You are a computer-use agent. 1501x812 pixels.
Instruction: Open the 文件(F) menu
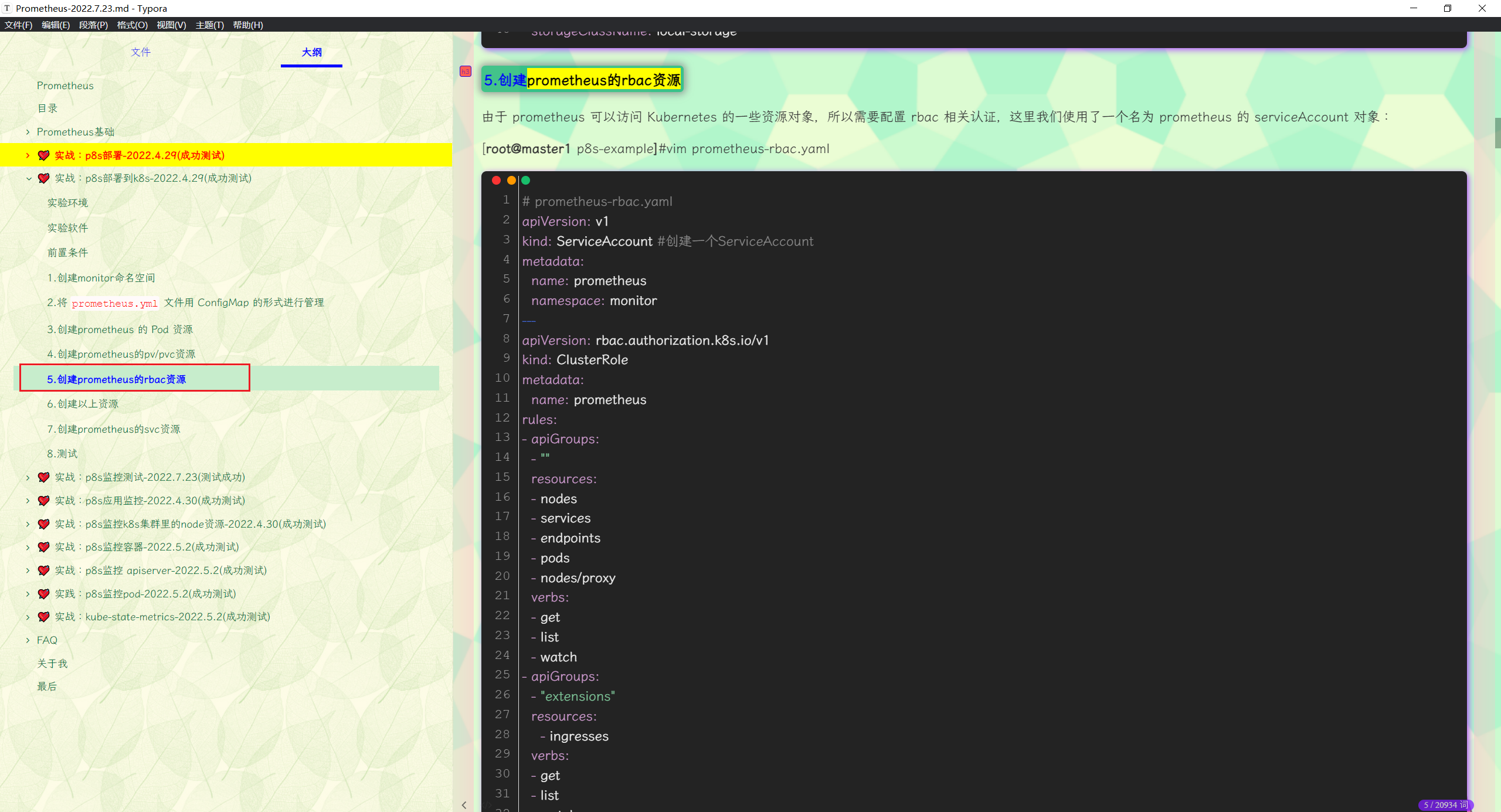point(18,25)
